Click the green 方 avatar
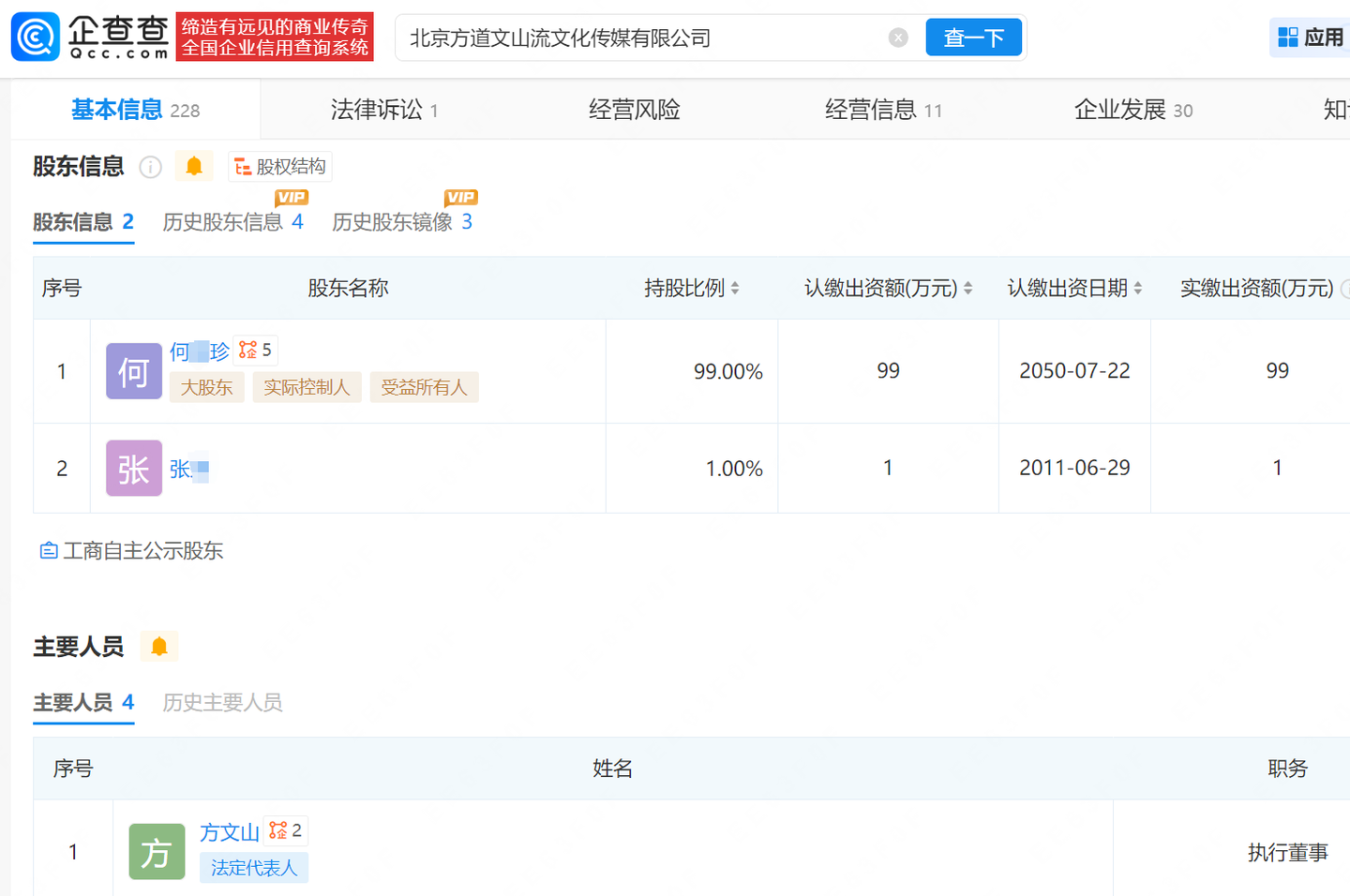The height and width of the screenshot is (896, 1350). 157,851
